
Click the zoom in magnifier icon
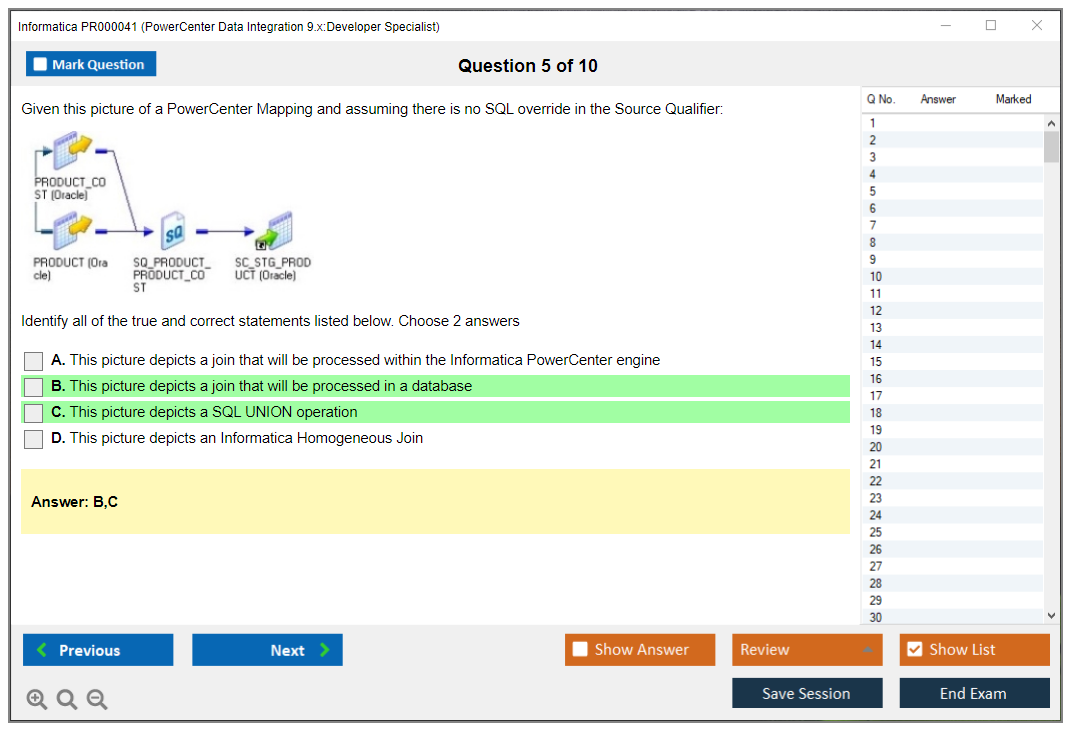(x=37, y=700)
